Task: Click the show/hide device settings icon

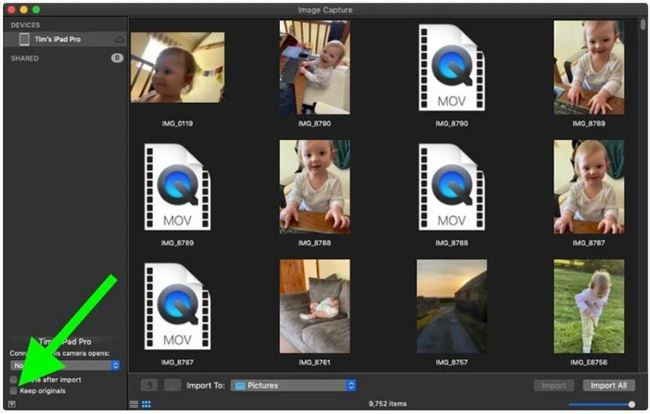Action: pyautogui.click(x=12, y=403)
